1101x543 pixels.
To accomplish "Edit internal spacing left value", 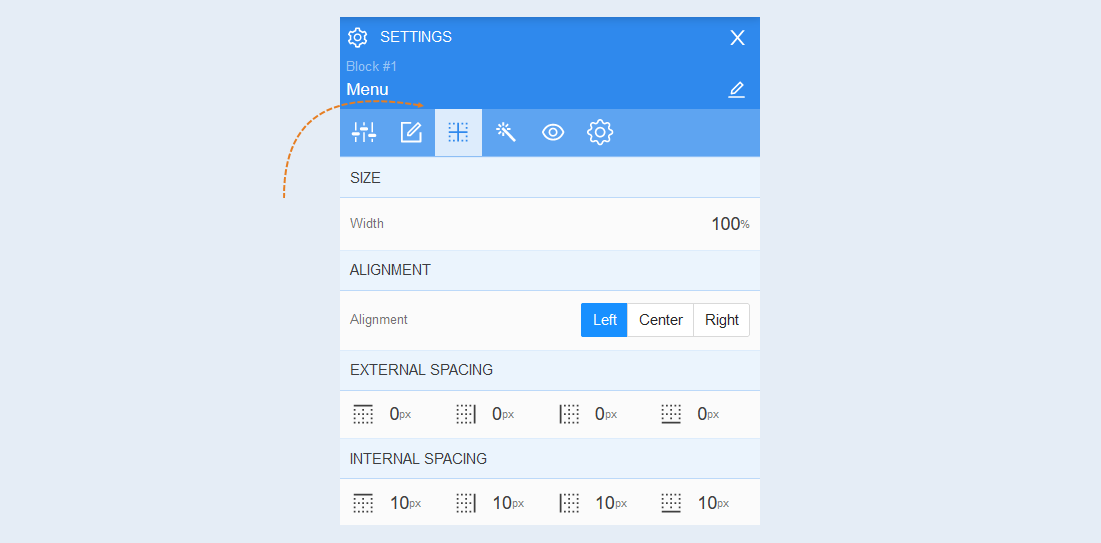I will point(611,503).
